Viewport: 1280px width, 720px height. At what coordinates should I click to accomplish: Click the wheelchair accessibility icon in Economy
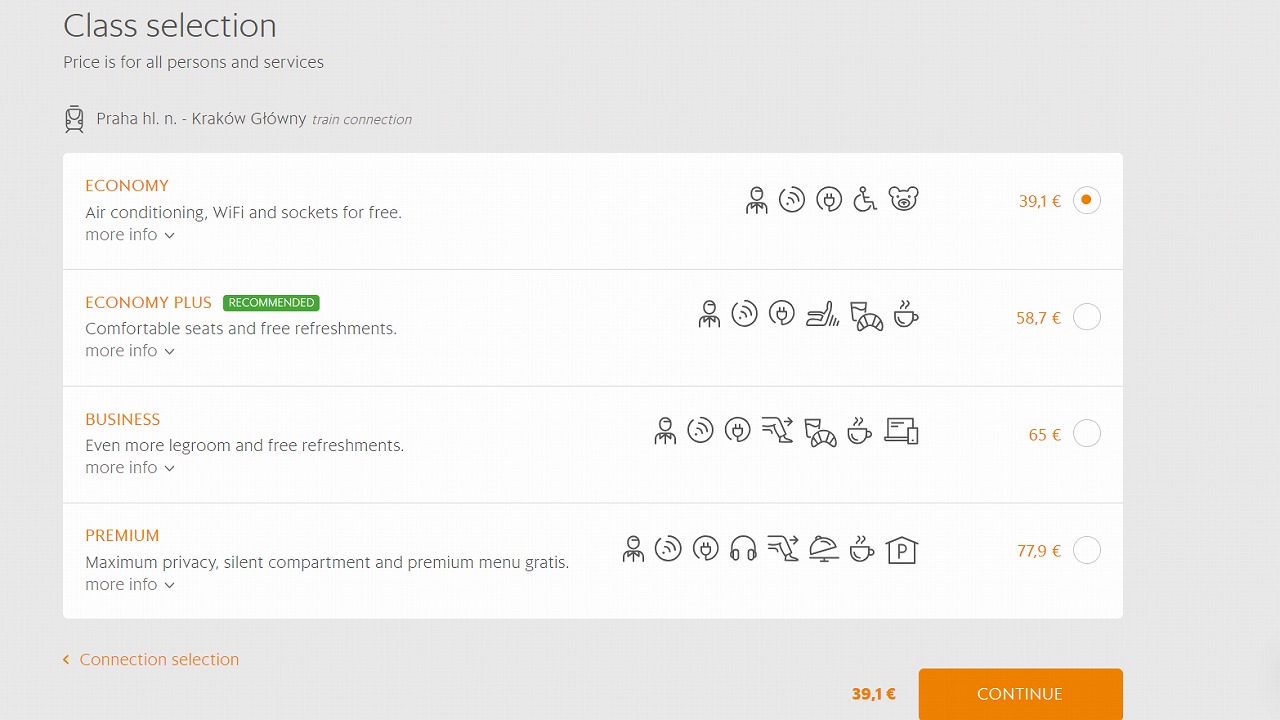pyautogui.click(x=866, y=200)
